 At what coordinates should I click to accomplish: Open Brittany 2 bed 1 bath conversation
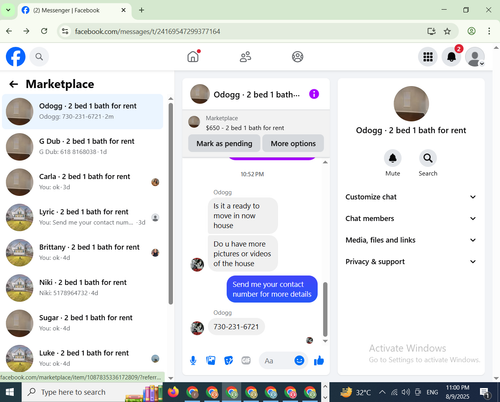(83, 253)
